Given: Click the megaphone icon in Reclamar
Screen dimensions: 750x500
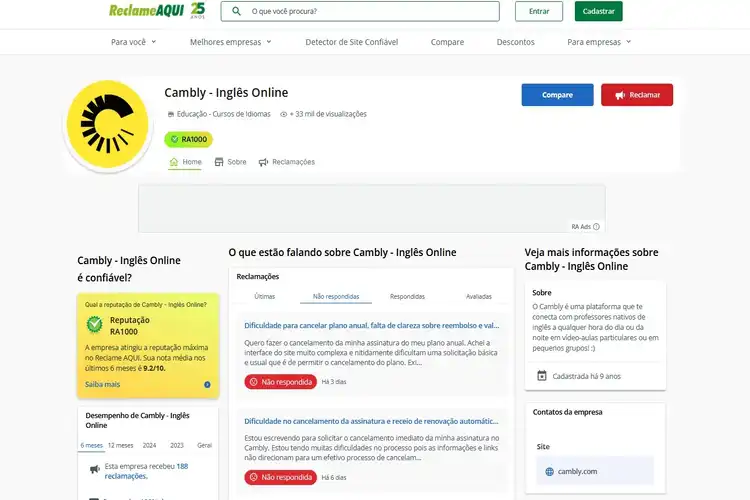Looking at the screenshot, I should [620, 95].
